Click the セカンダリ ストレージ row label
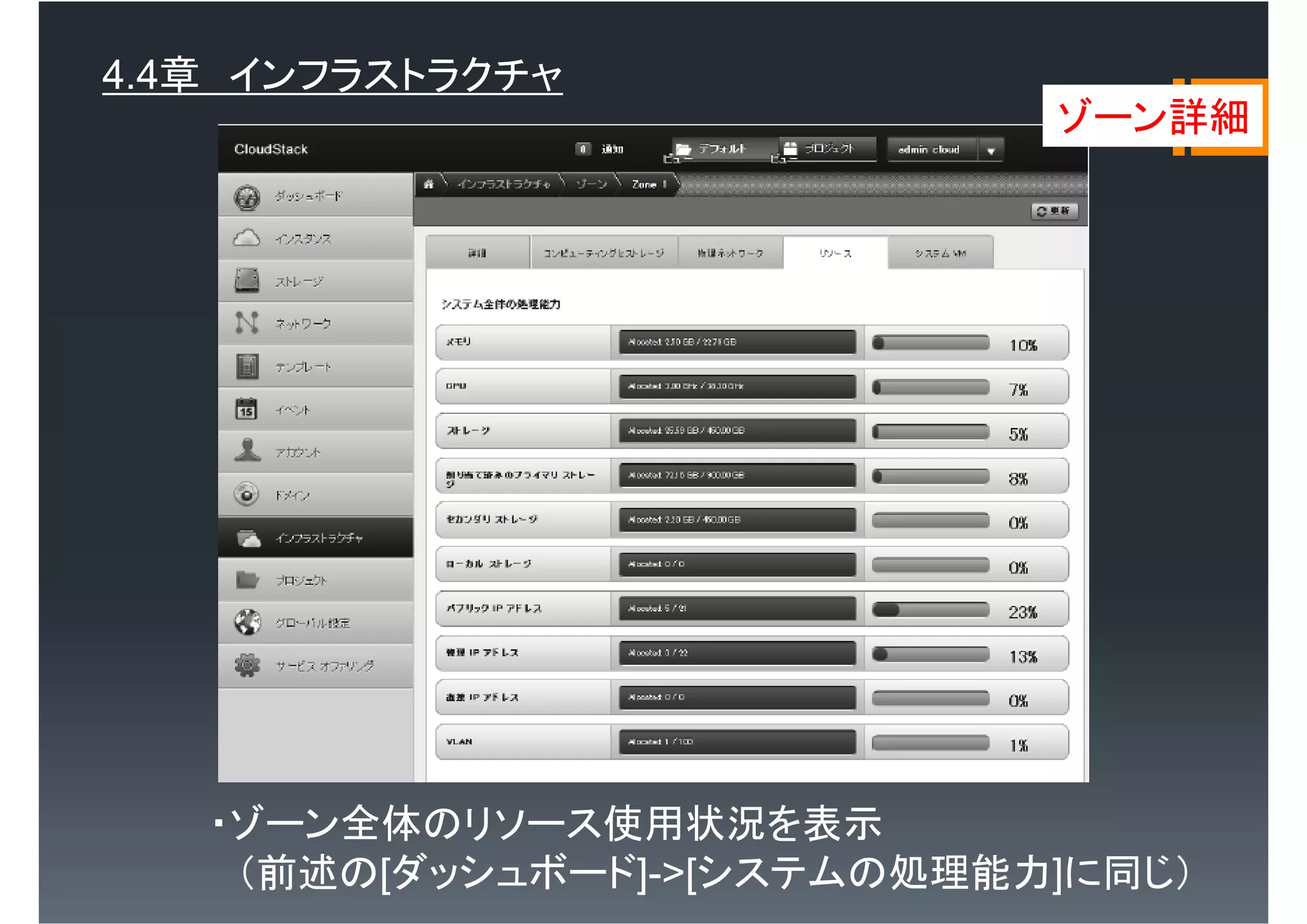 [x=491, y=519]
